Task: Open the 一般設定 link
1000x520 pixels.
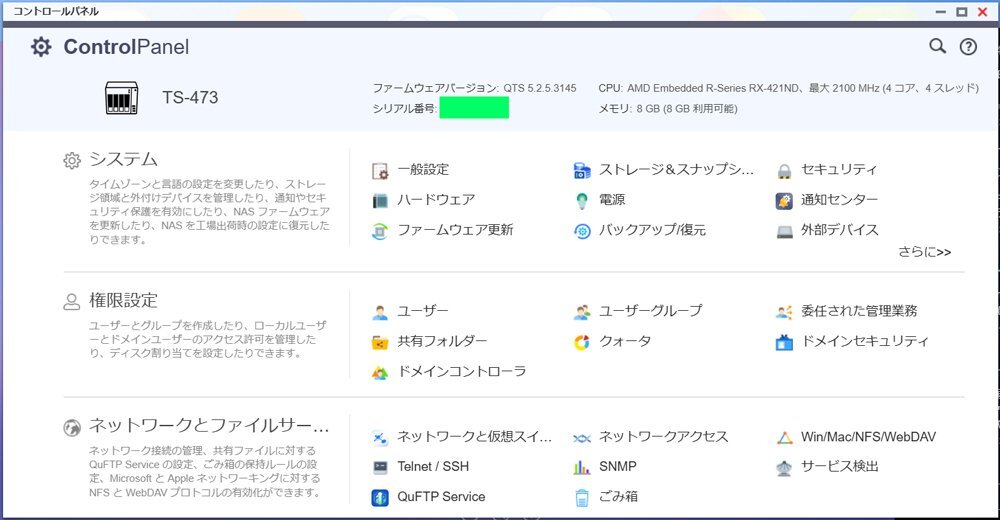Action: click(423, 170)
